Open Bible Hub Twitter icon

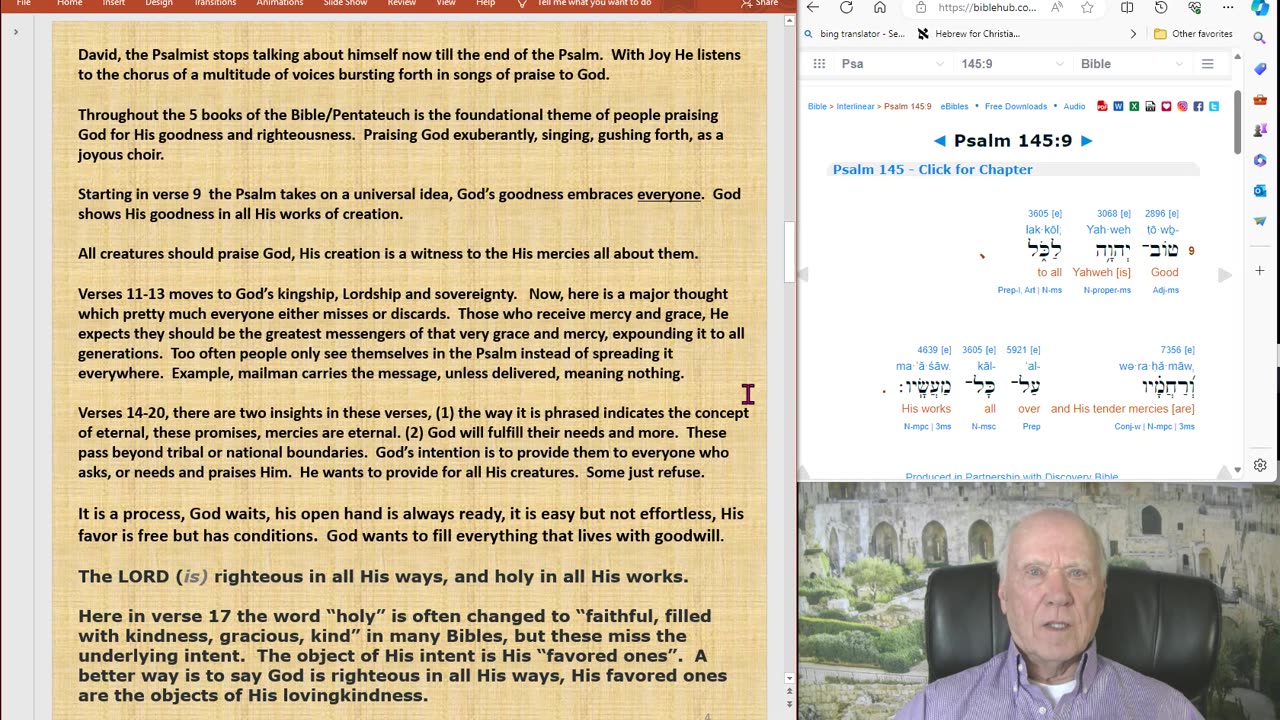tap(1214, 106)
